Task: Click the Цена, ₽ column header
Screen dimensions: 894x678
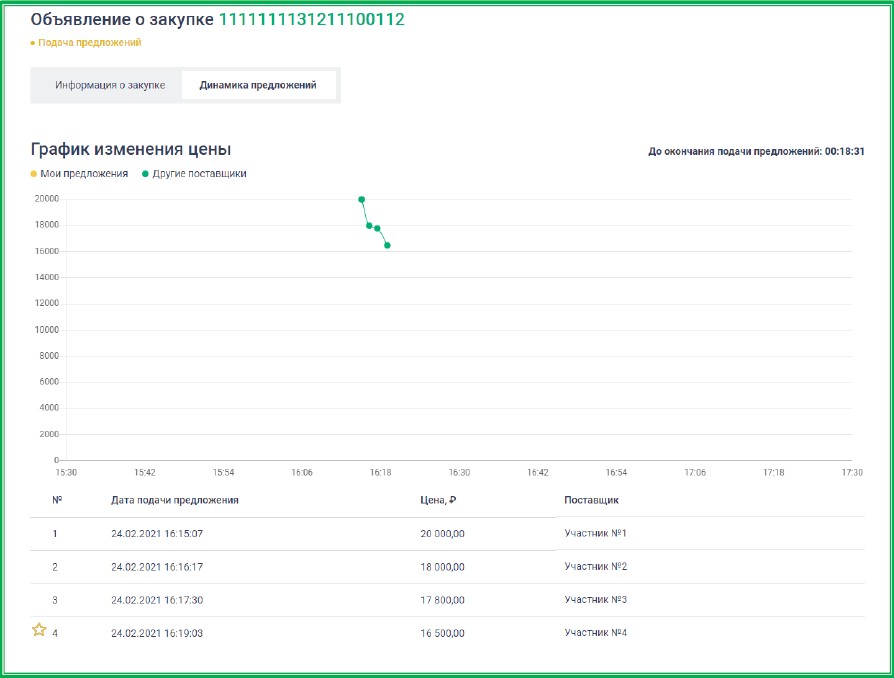Action: point(439,499)
